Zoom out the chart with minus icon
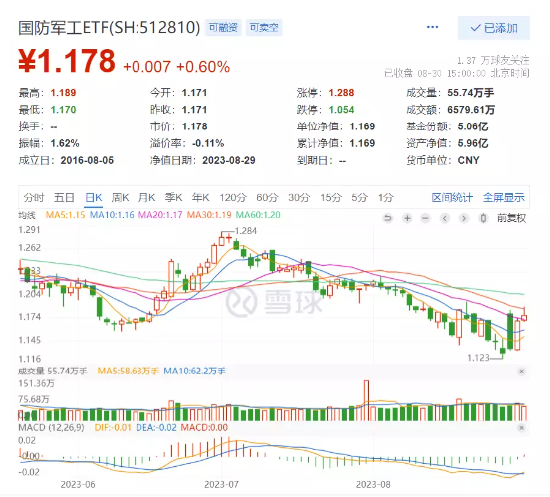This screenshot has height=497, width=550. click(x=425, y=219)
